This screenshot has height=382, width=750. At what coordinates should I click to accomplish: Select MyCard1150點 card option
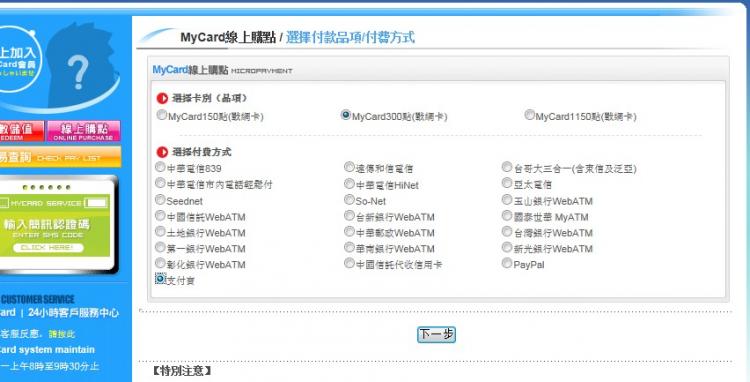(529, 115)
